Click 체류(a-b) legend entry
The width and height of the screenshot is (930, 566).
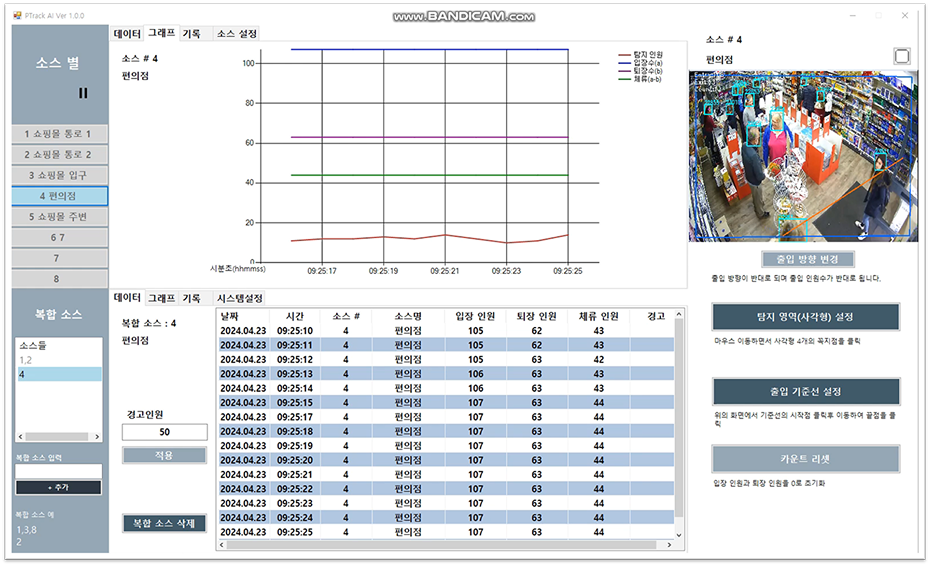[641, 79]
